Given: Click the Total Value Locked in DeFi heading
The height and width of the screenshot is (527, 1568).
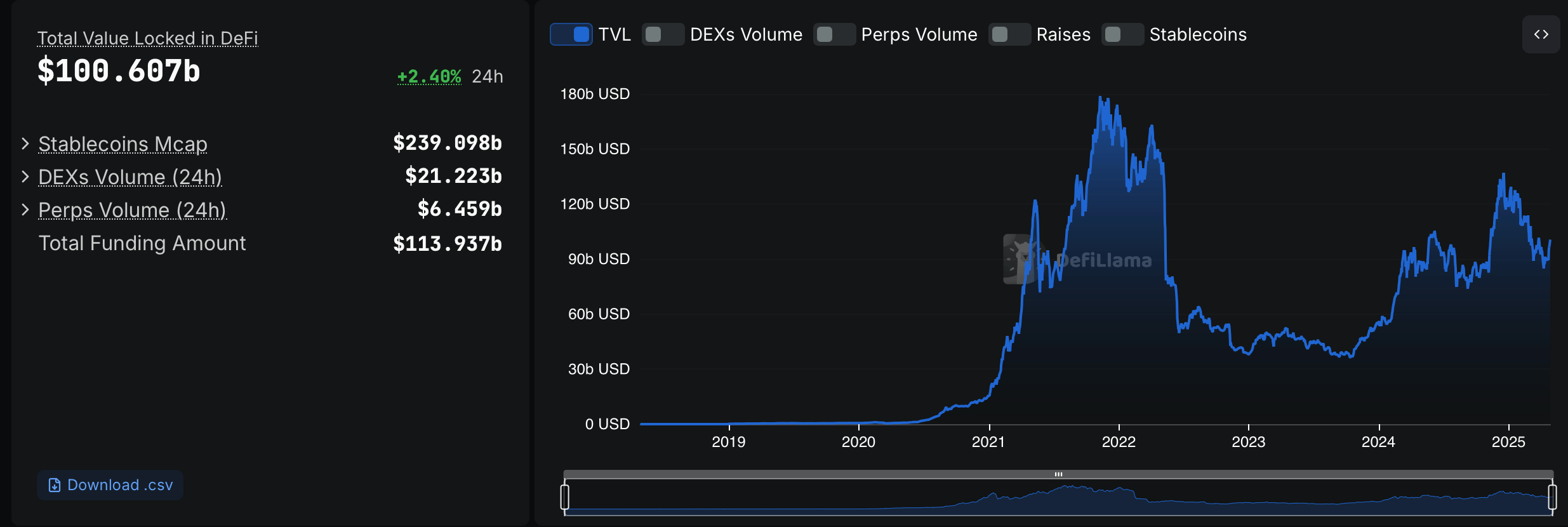Looking at the screenshot, I should click(x=147, y=38).
